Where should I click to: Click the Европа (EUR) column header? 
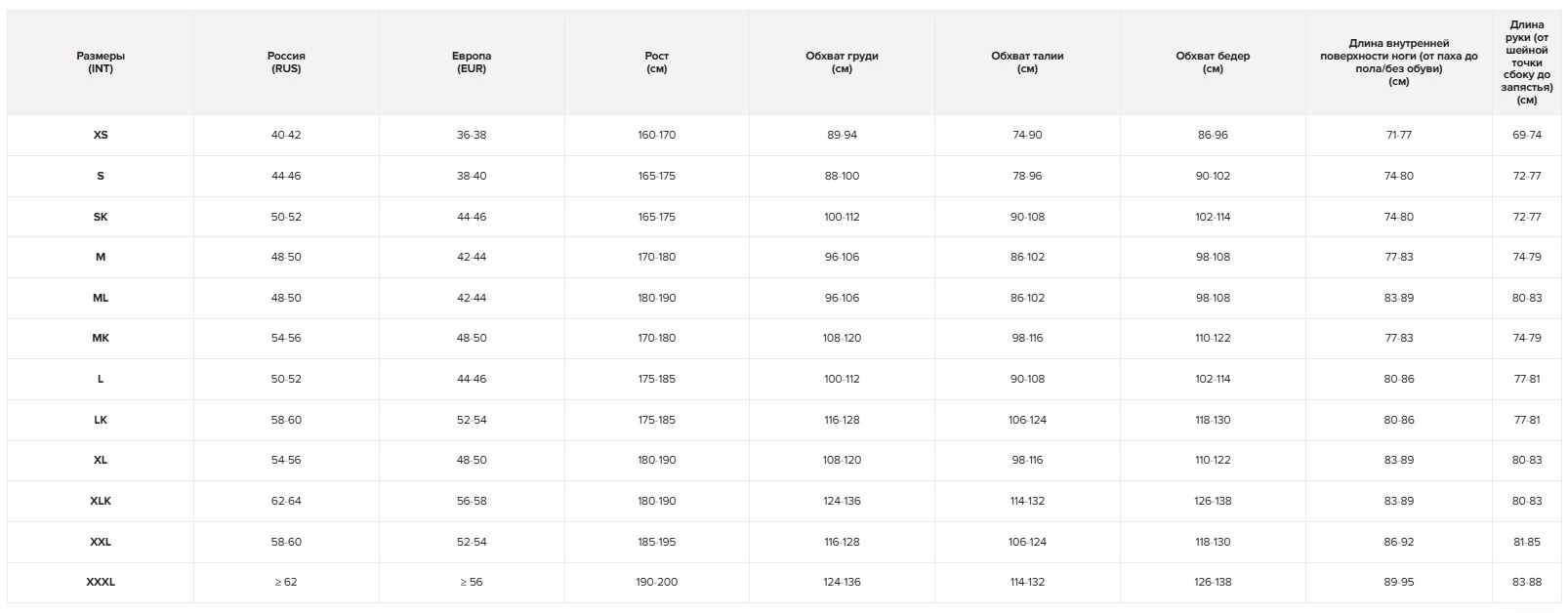[x=472, y=62]
